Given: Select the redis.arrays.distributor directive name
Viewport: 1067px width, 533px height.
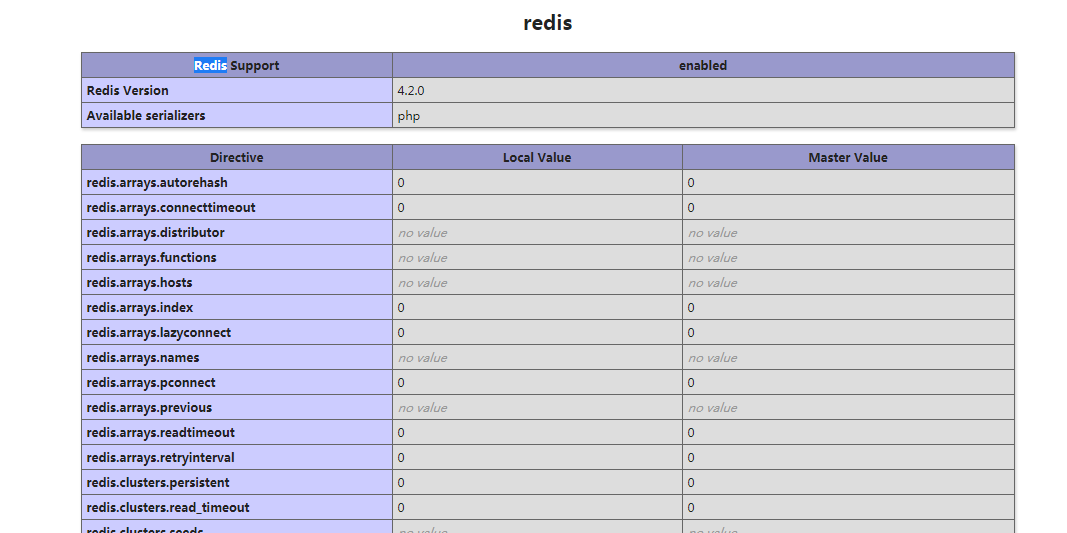Looking at the screenshot, I should tap(155, 233).
